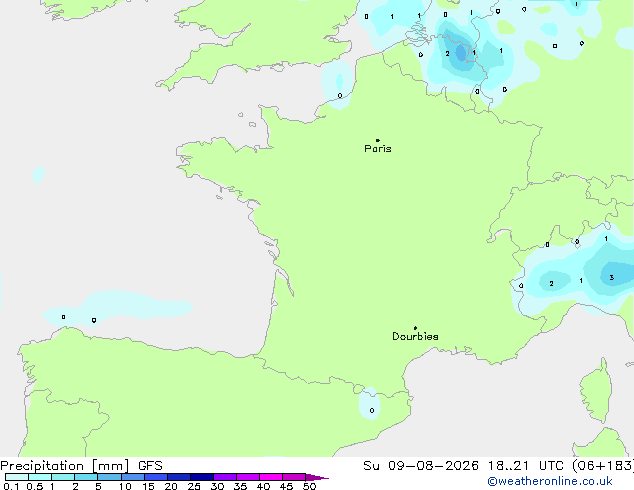
Task: Pick the legend swatch between 1 and 2
Action: (x=63, y=477)
